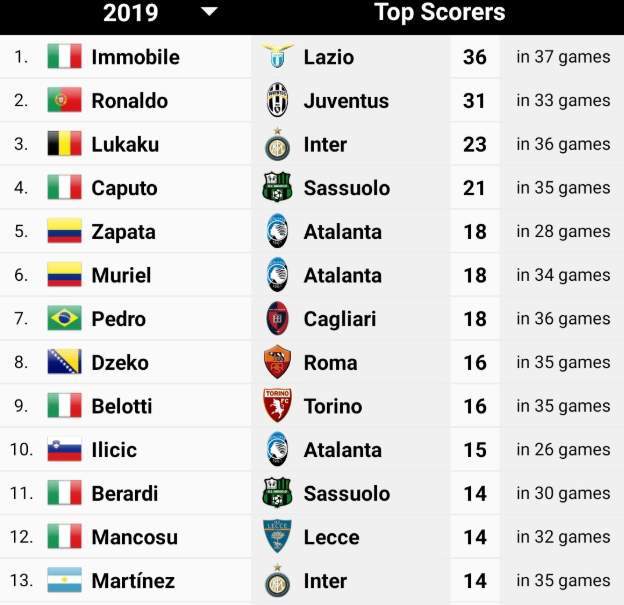The image size is (624, 605).
Task: Click Argentina flag next to Martínez
Action: 64,581
